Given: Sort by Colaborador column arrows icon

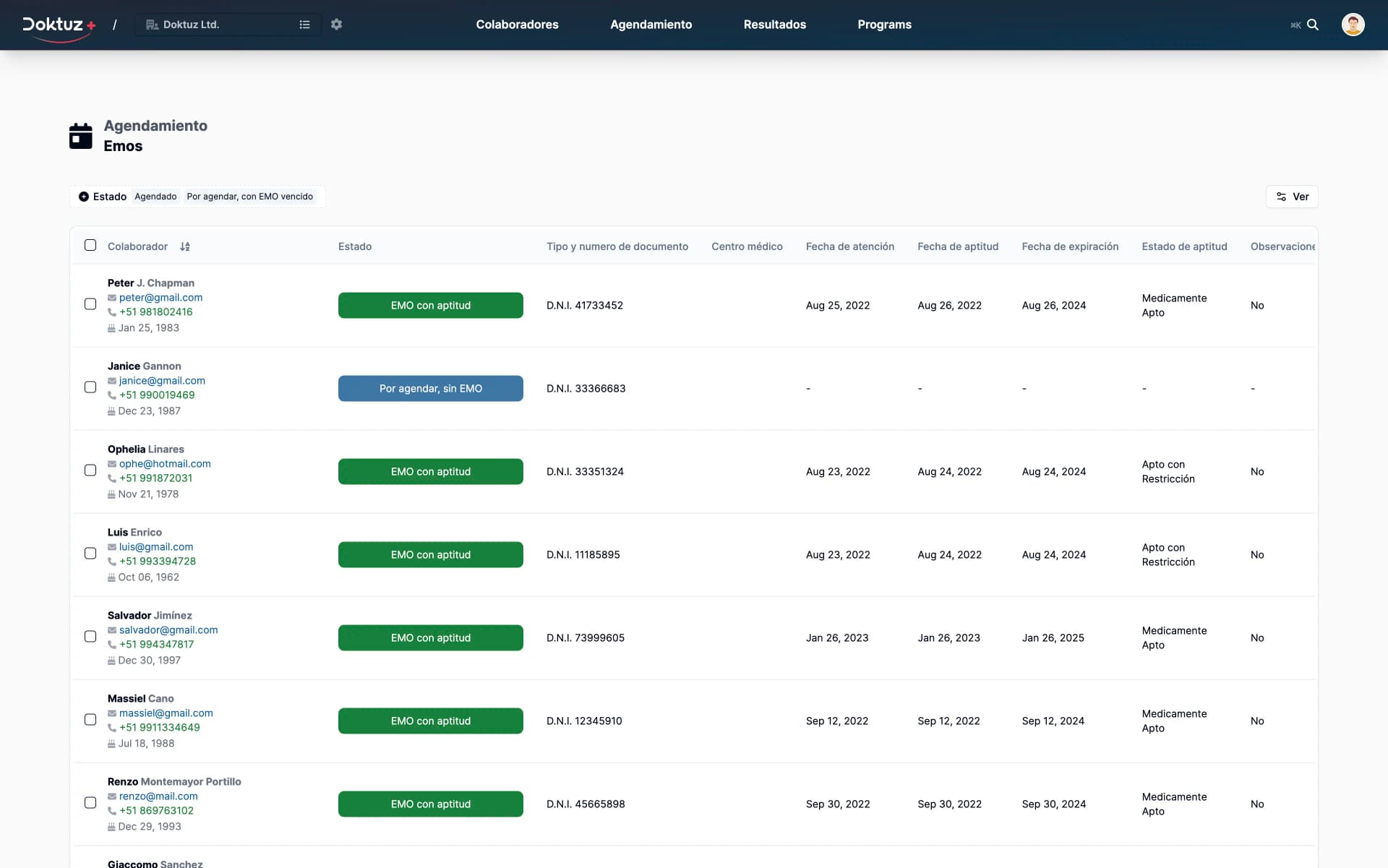Looking at the screenshot, I should (185, 246).
